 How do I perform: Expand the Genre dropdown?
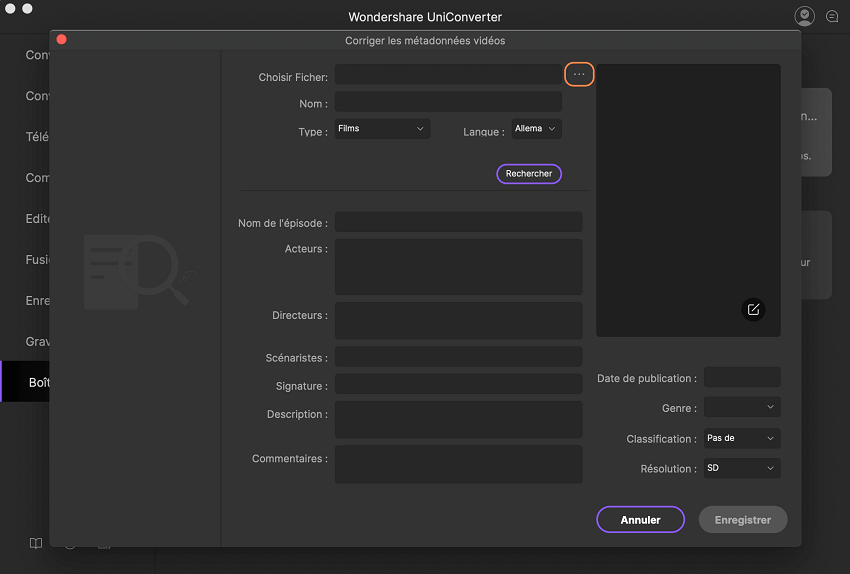click(x=742, y=407)
